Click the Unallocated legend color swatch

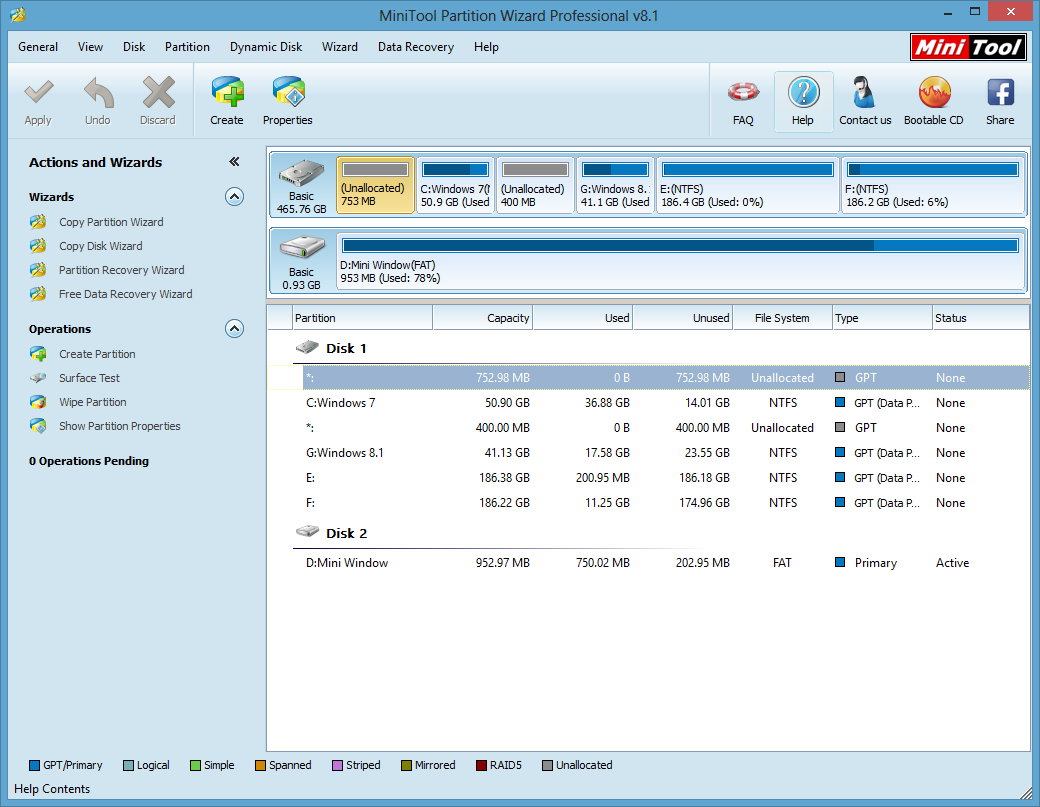pyautogui.click(x=547, y=765)
